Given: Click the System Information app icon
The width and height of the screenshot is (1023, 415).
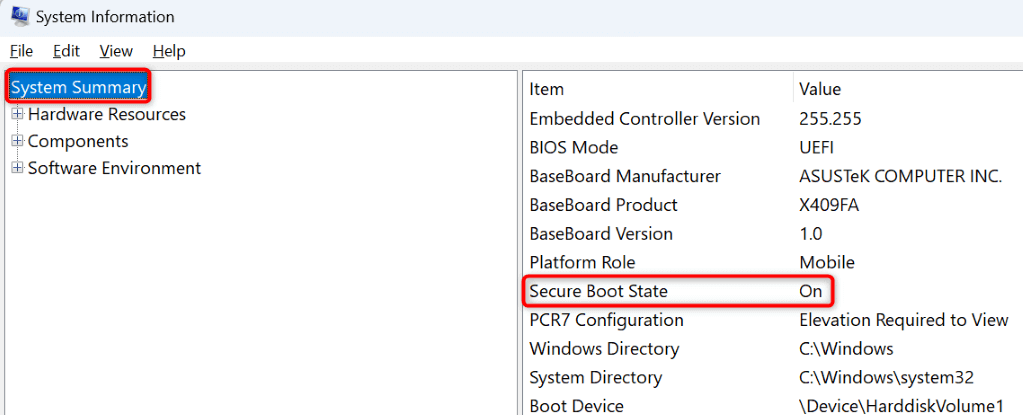Looking at the screenshot, I should pos(18,17).
